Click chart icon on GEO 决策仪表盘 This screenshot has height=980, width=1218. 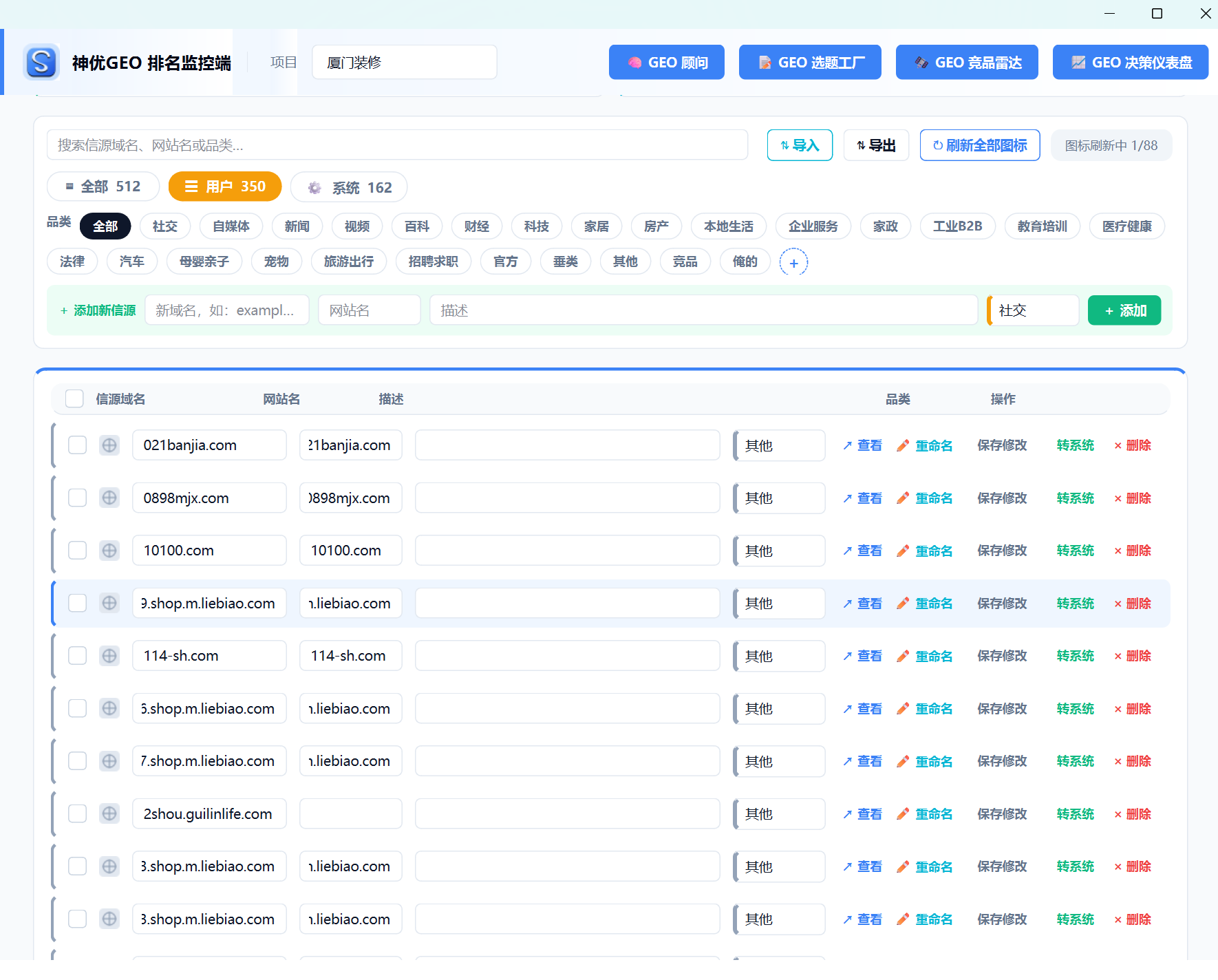coord(1078,63)
